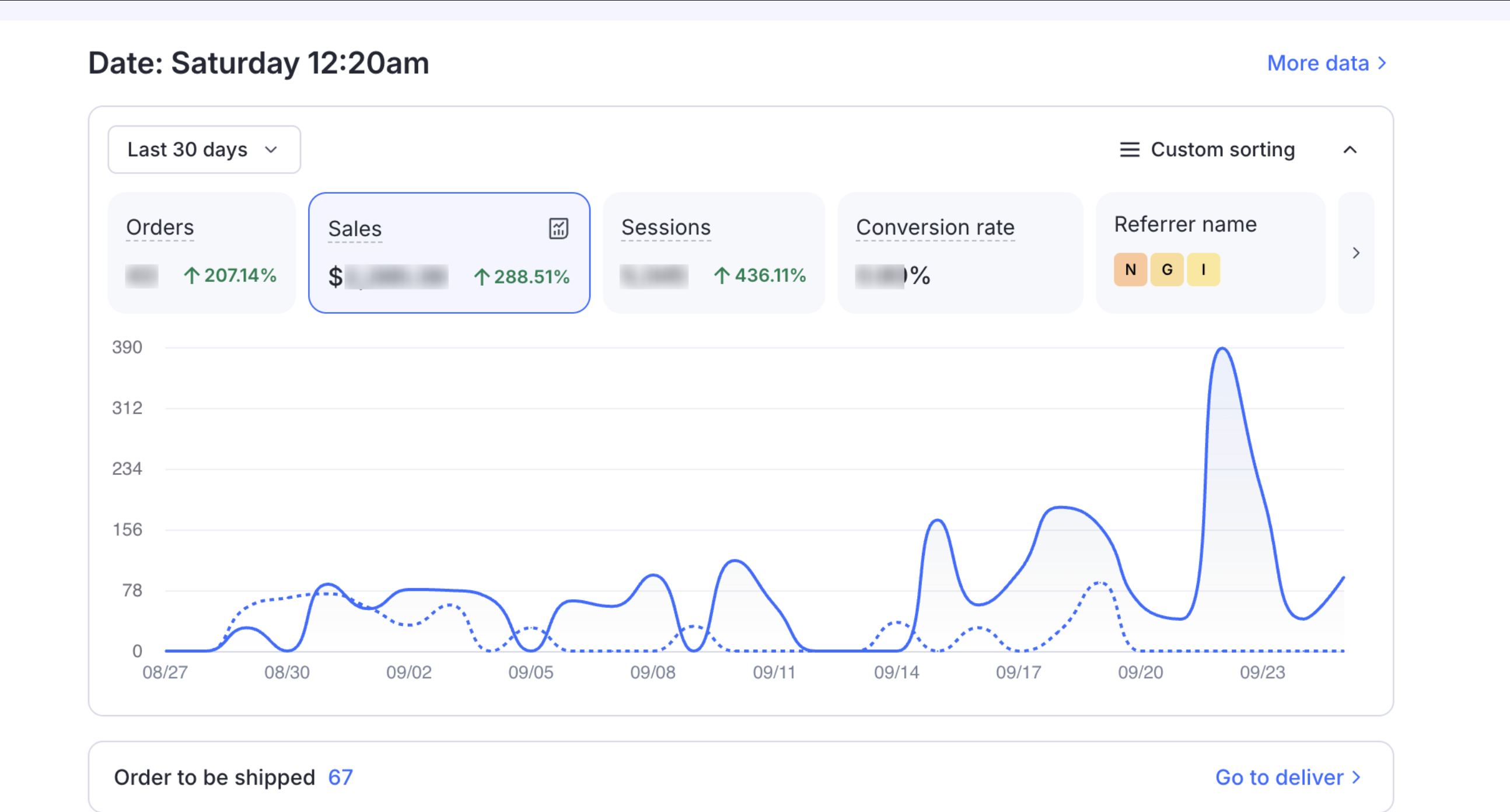Open the More data link
1510x812 pixels.
tap(1326, 63)
